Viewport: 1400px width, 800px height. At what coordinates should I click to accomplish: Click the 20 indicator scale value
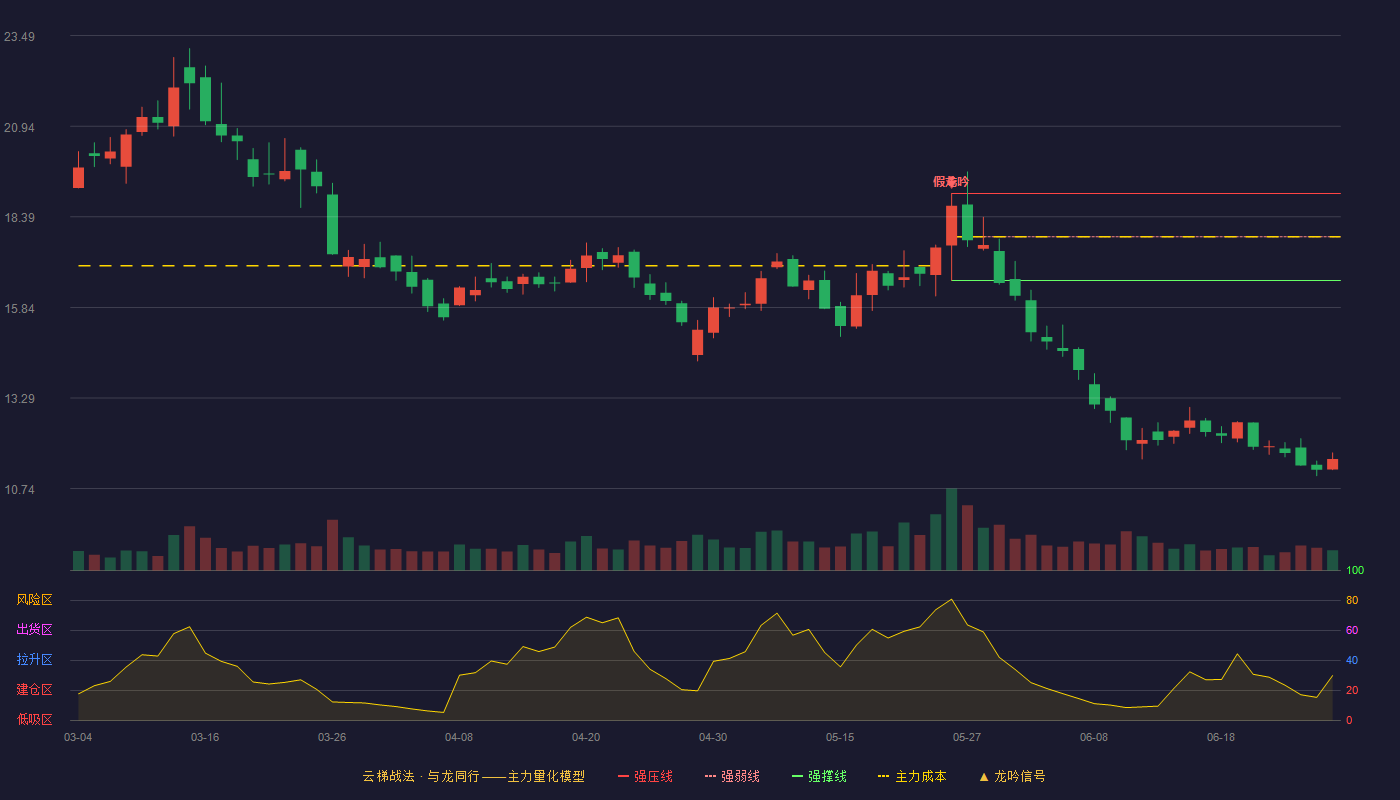(x=1352, y=690)
